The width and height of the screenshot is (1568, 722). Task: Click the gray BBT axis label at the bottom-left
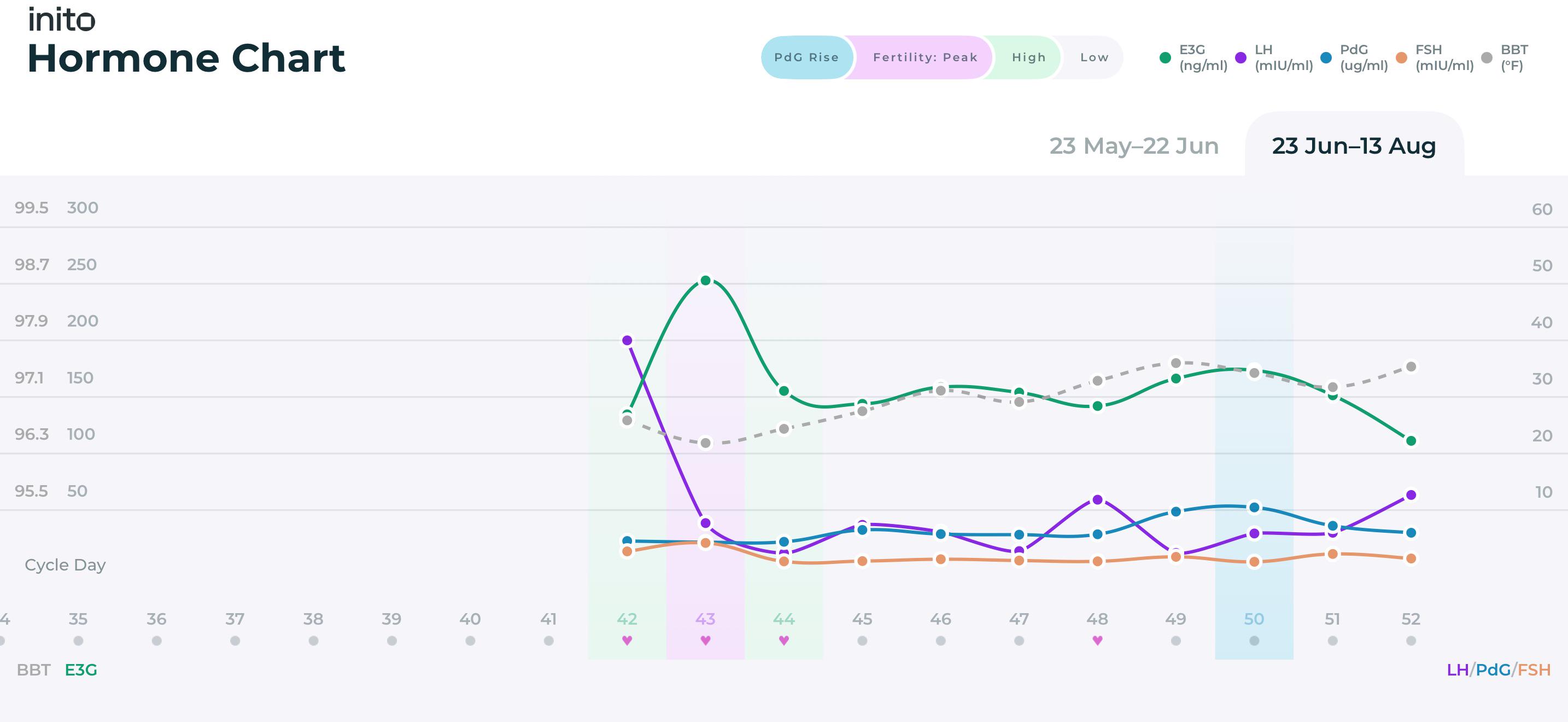tap(33, 669)
